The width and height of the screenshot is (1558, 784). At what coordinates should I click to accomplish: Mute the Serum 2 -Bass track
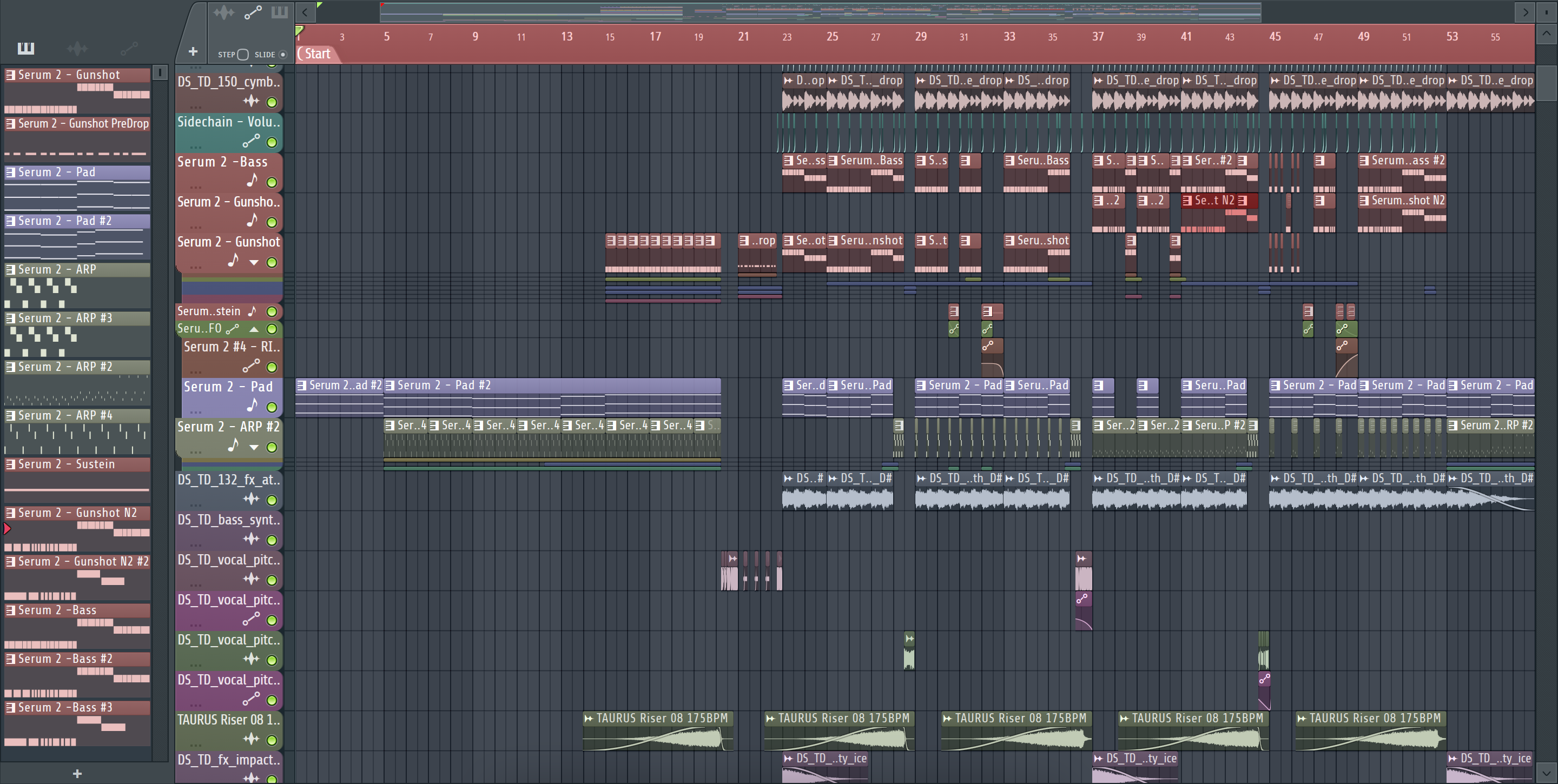point(272,183)
